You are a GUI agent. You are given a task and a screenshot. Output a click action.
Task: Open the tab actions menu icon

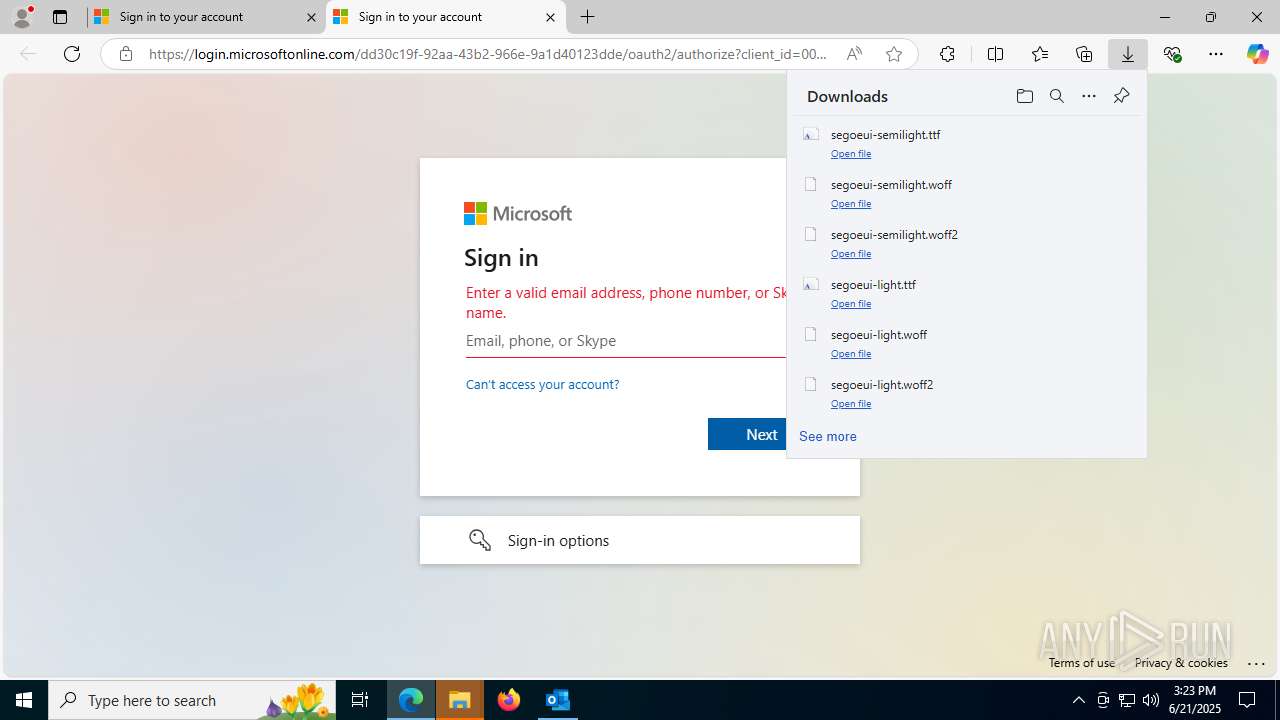60,17
